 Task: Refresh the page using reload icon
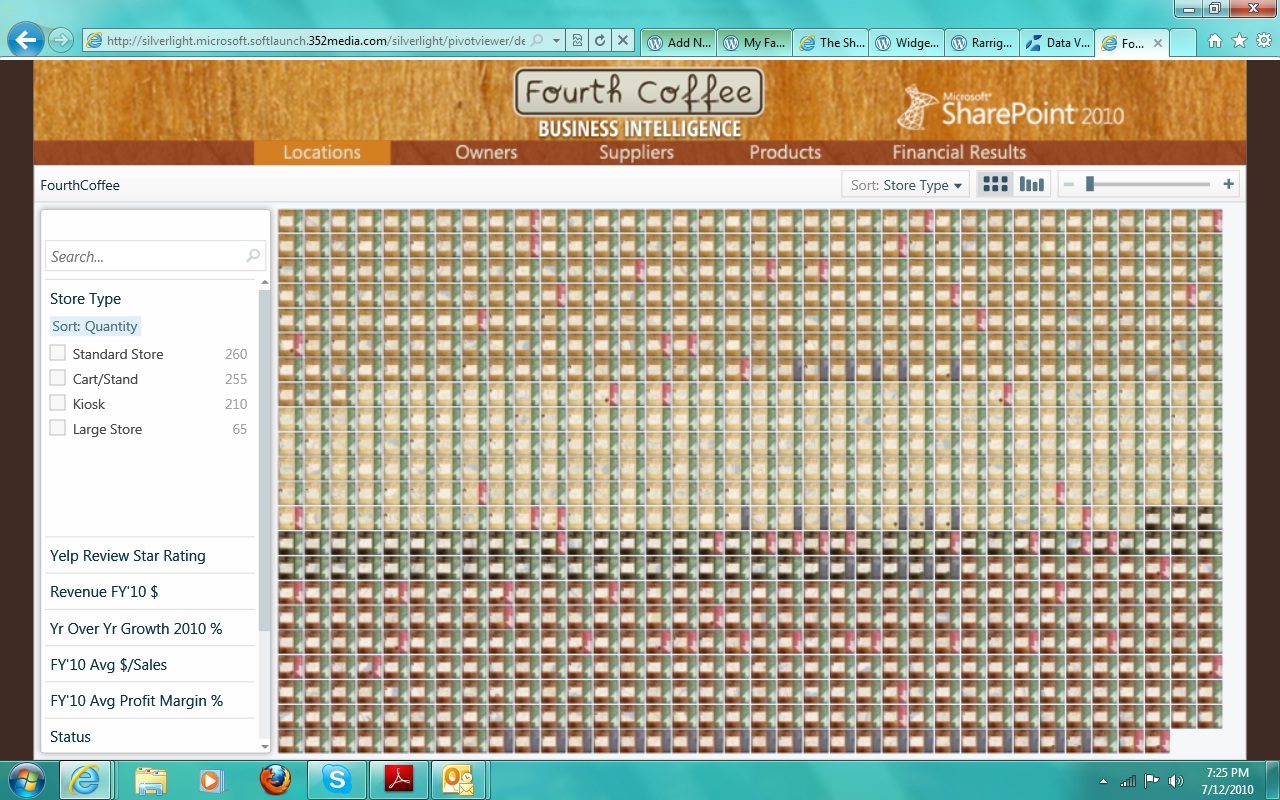(x=600, y=41)
